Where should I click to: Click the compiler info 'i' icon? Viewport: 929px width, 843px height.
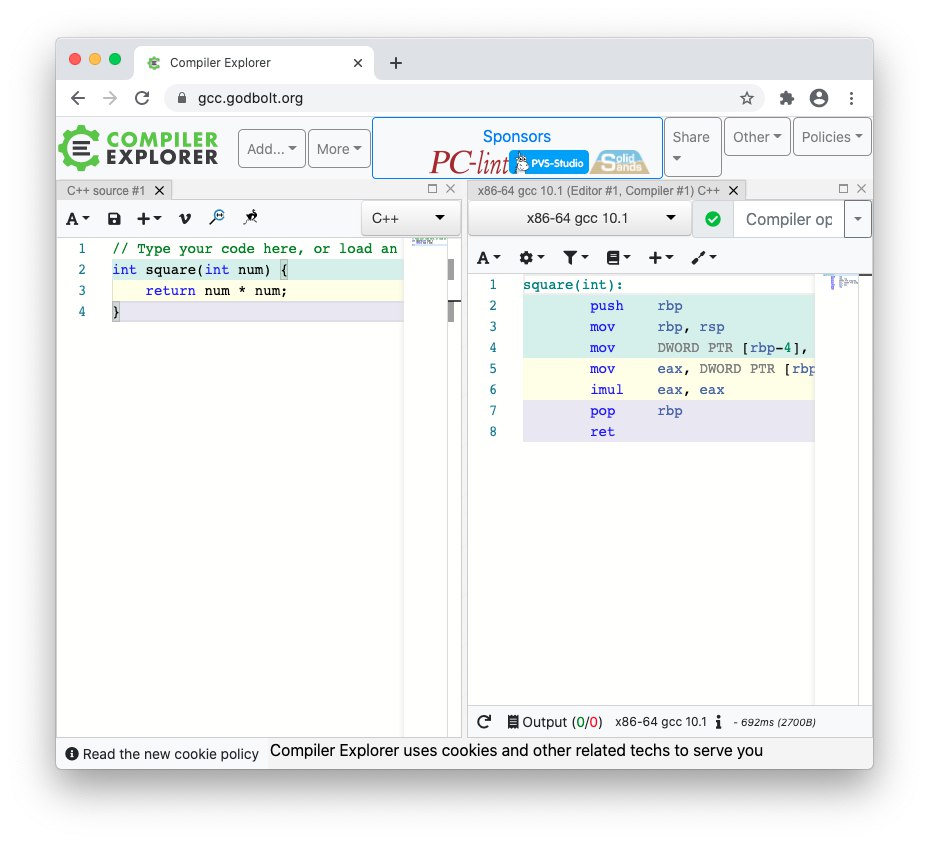pyautogui.click(x=718, y=722)
